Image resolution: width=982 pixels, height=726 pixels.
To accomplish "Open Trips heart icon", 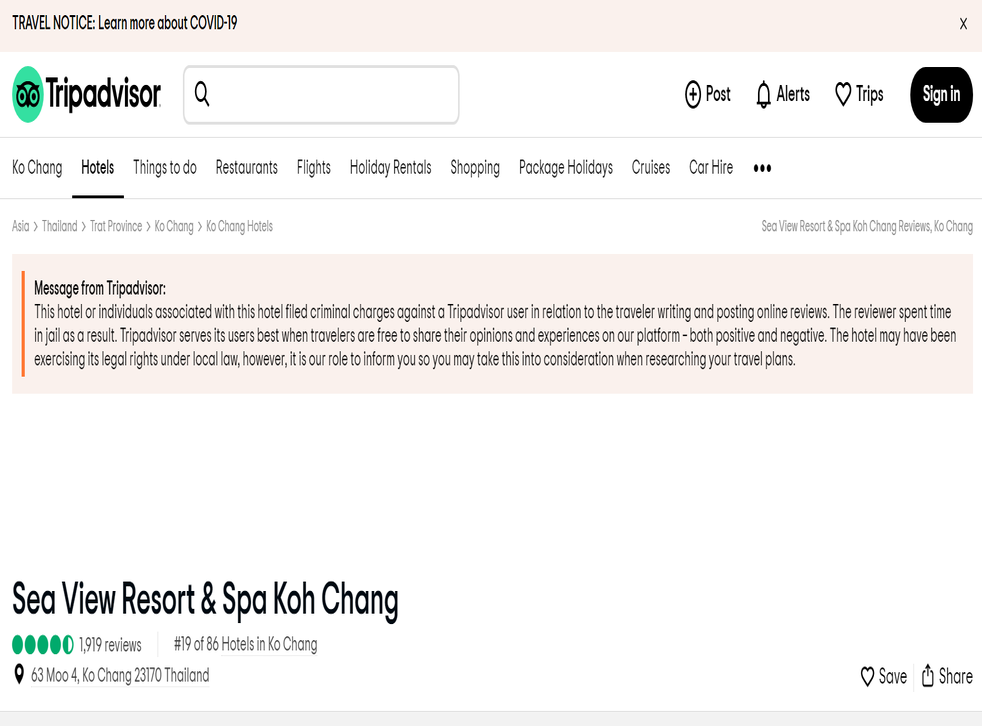I will click(843, 94).
